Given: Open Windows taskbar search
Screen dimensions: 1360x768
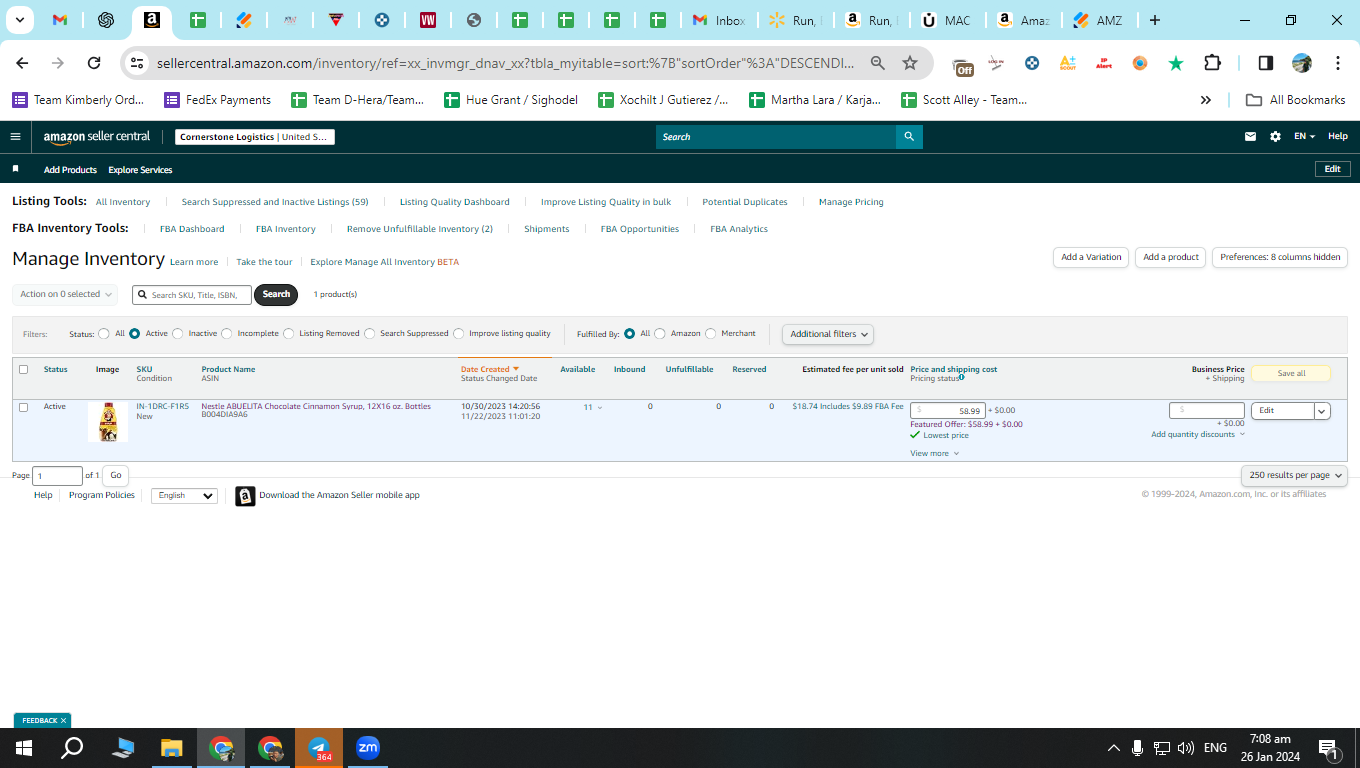Looking at the screenshot, I should [72, 748].
